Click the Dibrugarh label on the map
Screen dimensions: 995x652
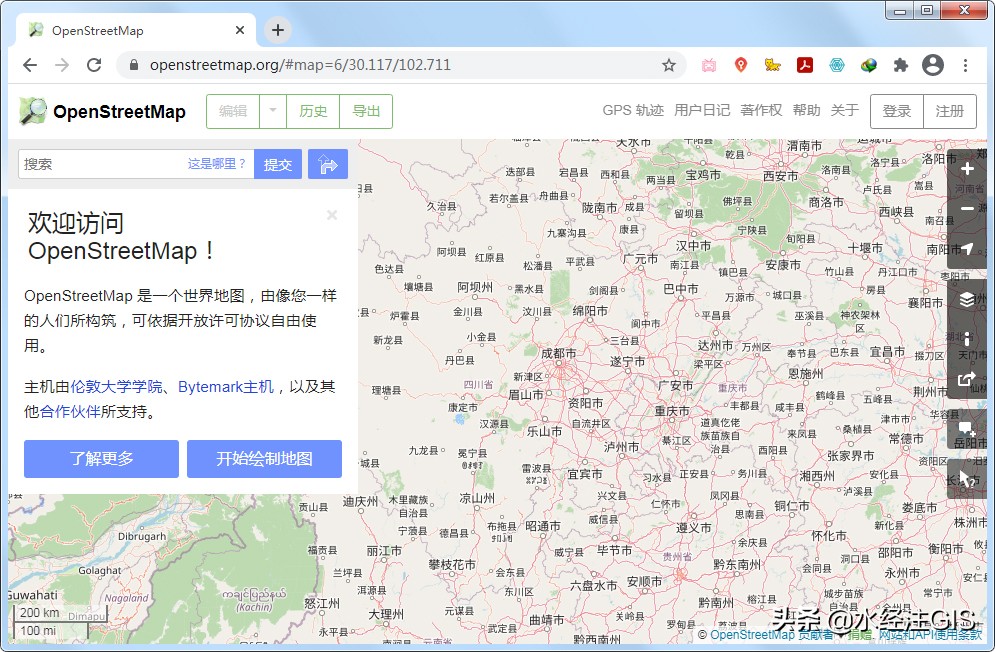[x=142, y=536]
